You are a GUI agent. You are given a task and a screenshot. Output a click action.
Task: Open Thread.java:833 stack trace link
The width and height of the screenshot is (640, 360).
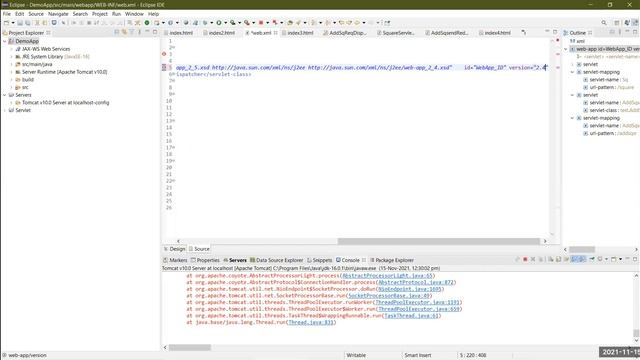(x=311, y=322)
